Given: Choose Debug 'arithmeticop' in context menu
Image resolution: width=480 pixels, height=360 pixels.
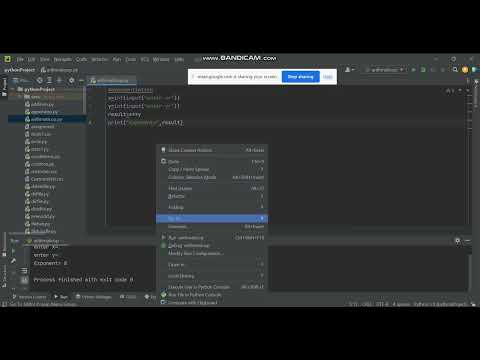Looking at the screenshot, I should click(x=212, y=246).
